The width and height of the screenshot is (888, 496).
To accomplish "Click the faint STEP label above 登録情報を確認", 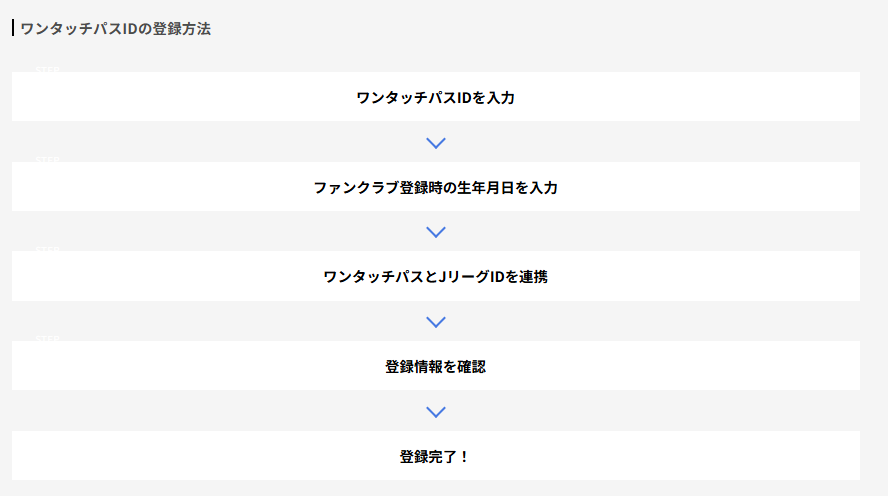I will point(47,338).
